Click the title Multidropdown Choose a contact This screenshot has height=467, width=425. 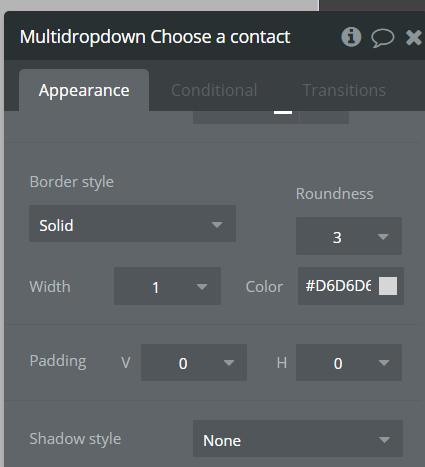(x=155, y=37)
